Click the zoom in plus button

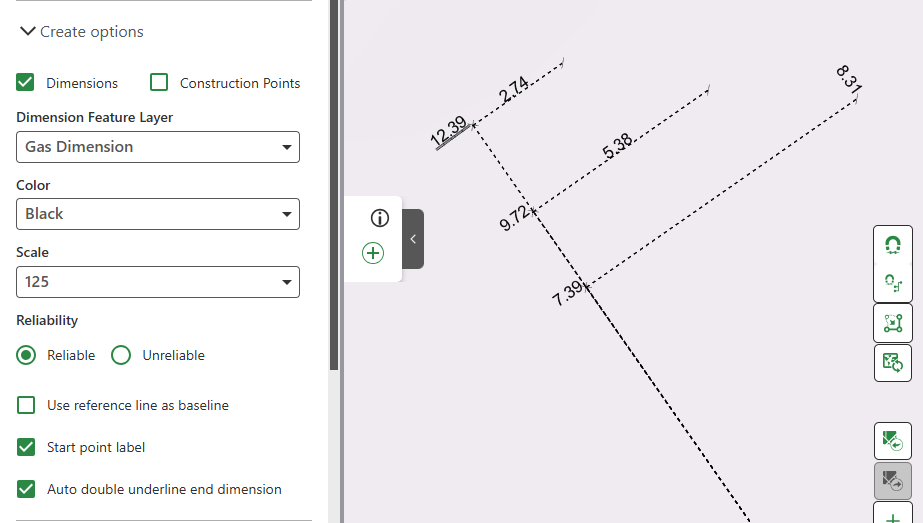tap(893, 515)
